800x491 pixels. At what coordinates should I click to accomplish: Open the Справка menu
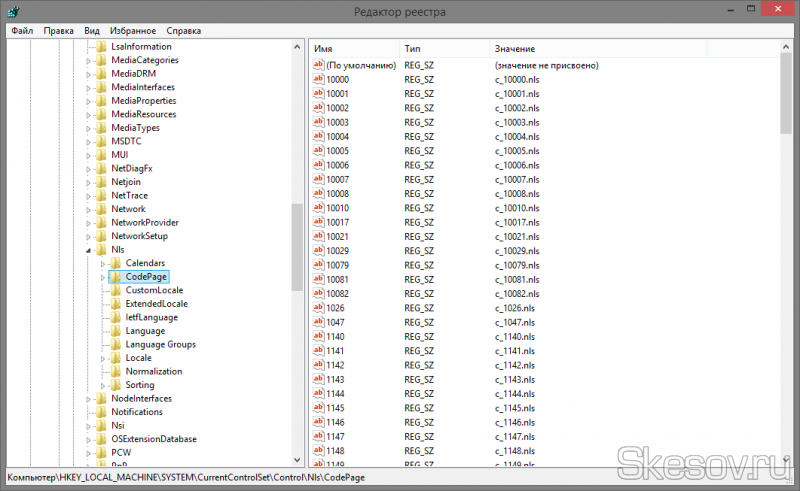tap(183, 31)
